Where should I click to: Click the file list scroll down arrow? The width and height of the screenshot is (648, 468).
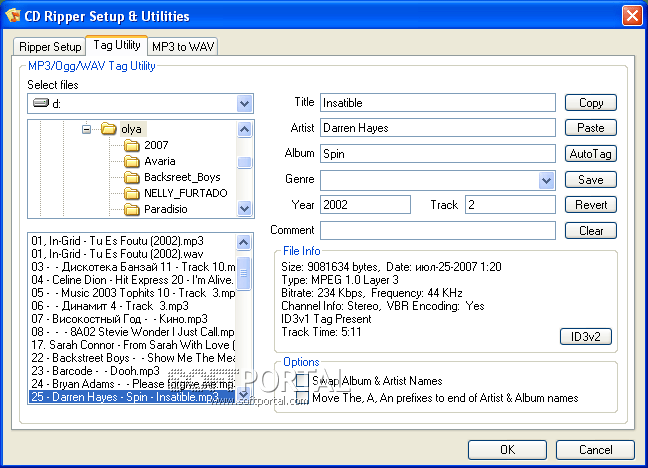click(x=243, y=394)
